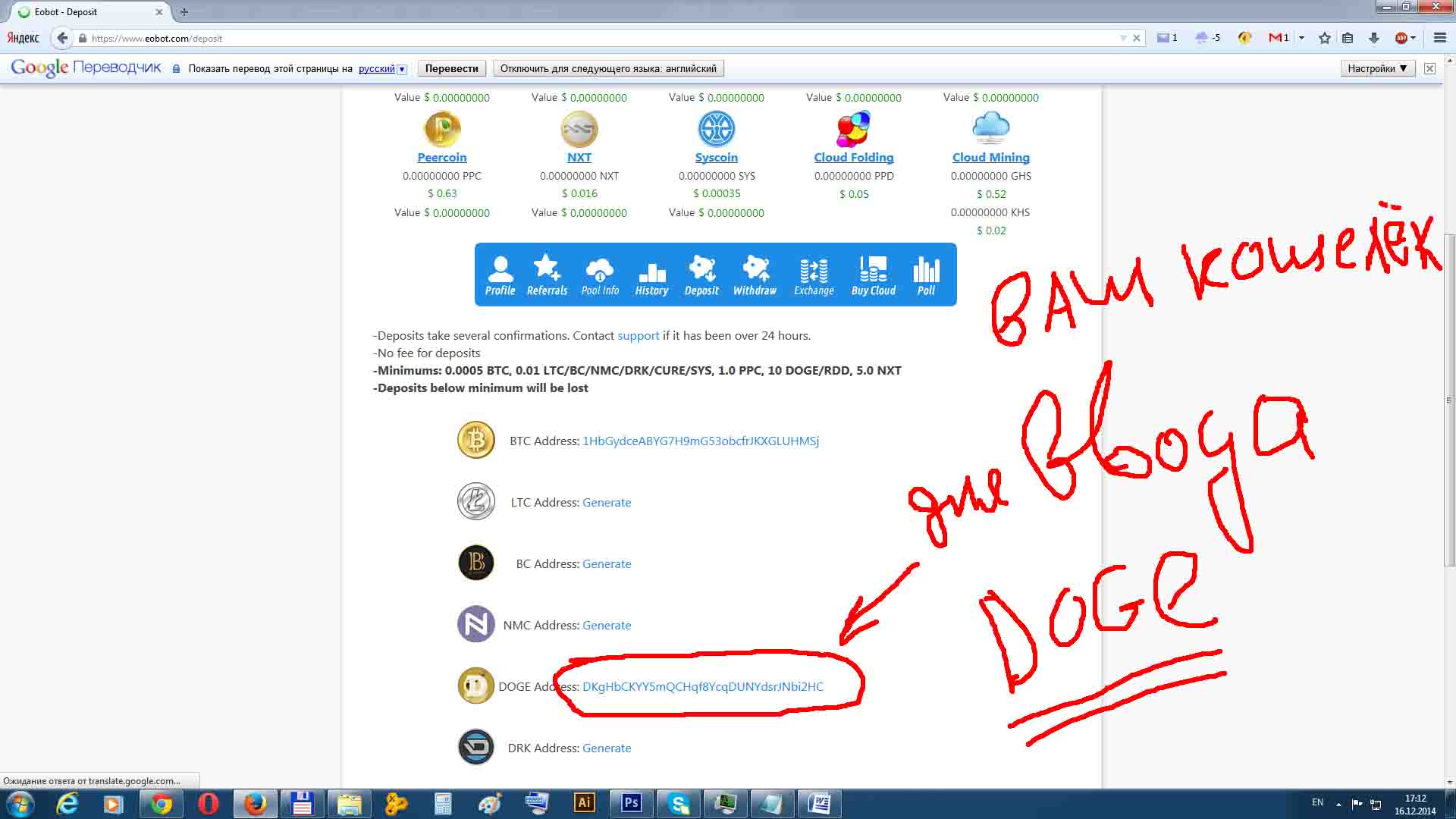Viewport: 1456px width, 819px height.
Task: Click the BTC deposit address link
Action: pyautogui.click(x=701, y=441)
